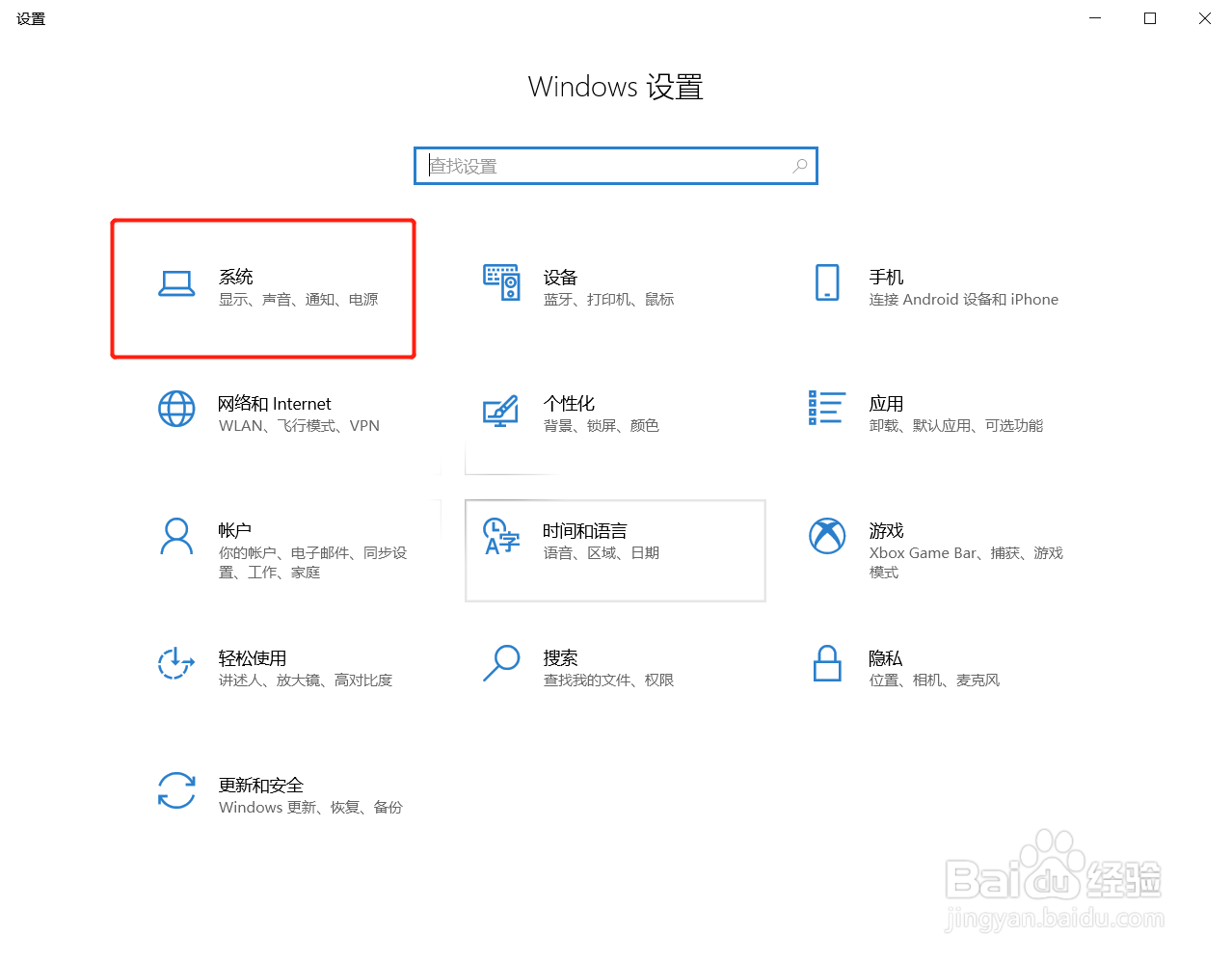The image size is (1232, 961).
Task: Select the 隐私 lock icon
Action: 827,664
